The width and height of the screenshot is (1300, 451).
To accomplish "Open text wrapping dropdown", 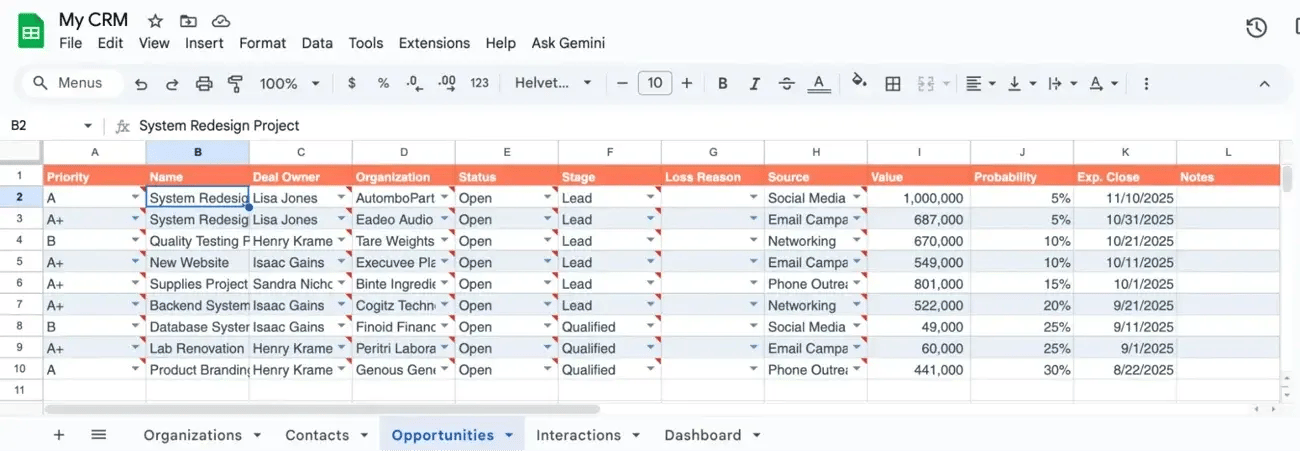I will point(1061,84).
